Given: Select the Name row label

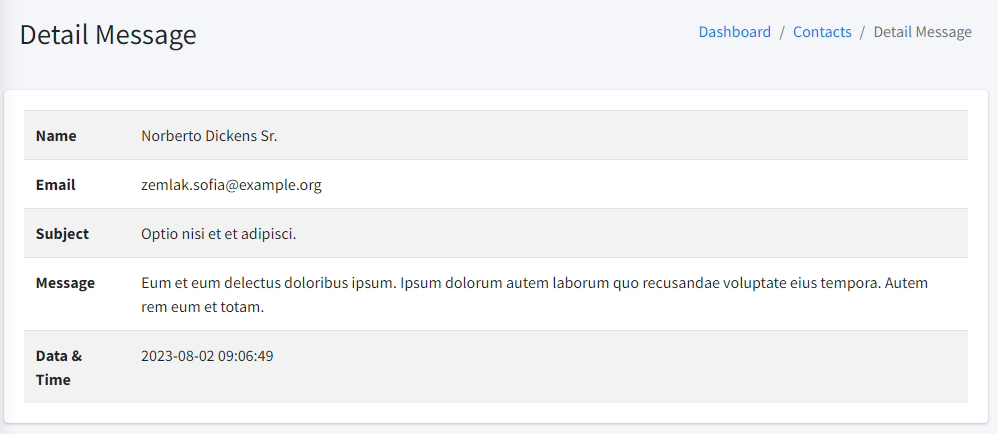Looking at the screenshot, I should click(56, 136).
